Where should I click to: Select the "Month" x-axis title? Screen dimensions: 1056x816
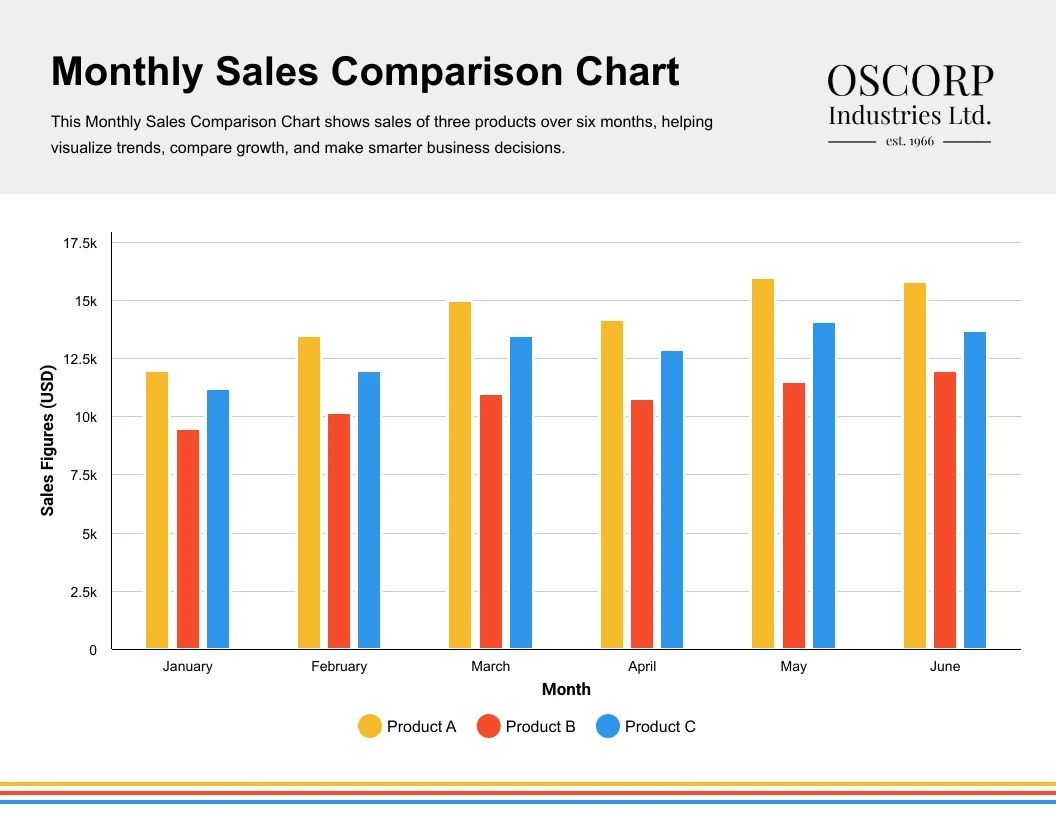point(566,690)
